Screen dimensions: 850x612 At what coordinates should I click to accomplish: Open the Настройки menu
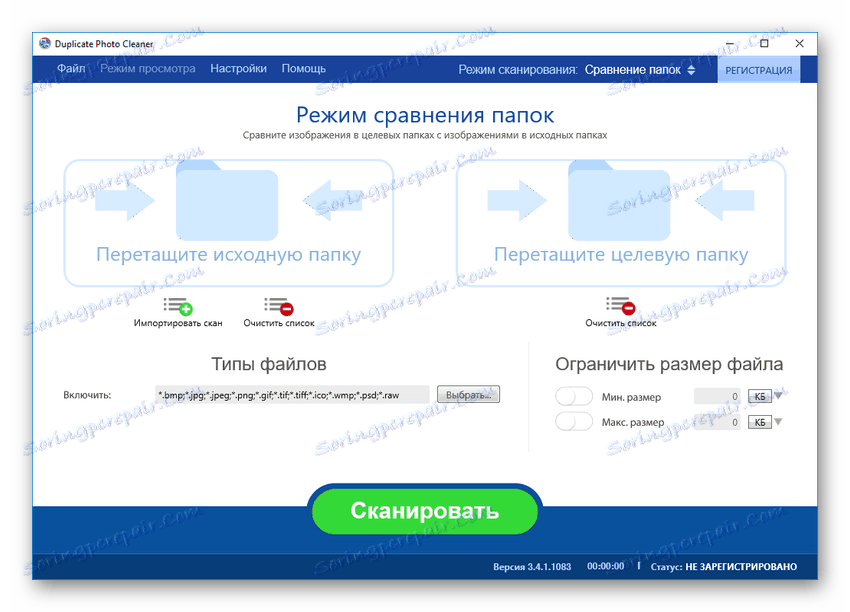click(x=239, y=69)
